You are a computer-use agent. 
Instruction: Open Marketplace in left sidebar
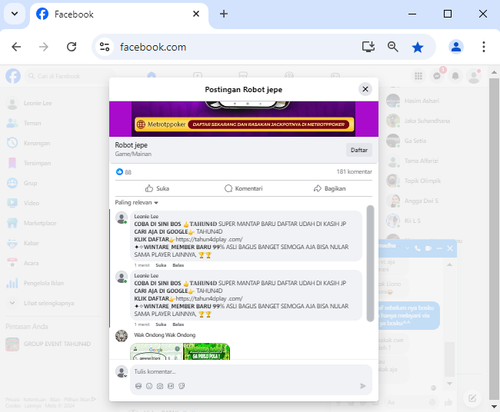[53, 223]
